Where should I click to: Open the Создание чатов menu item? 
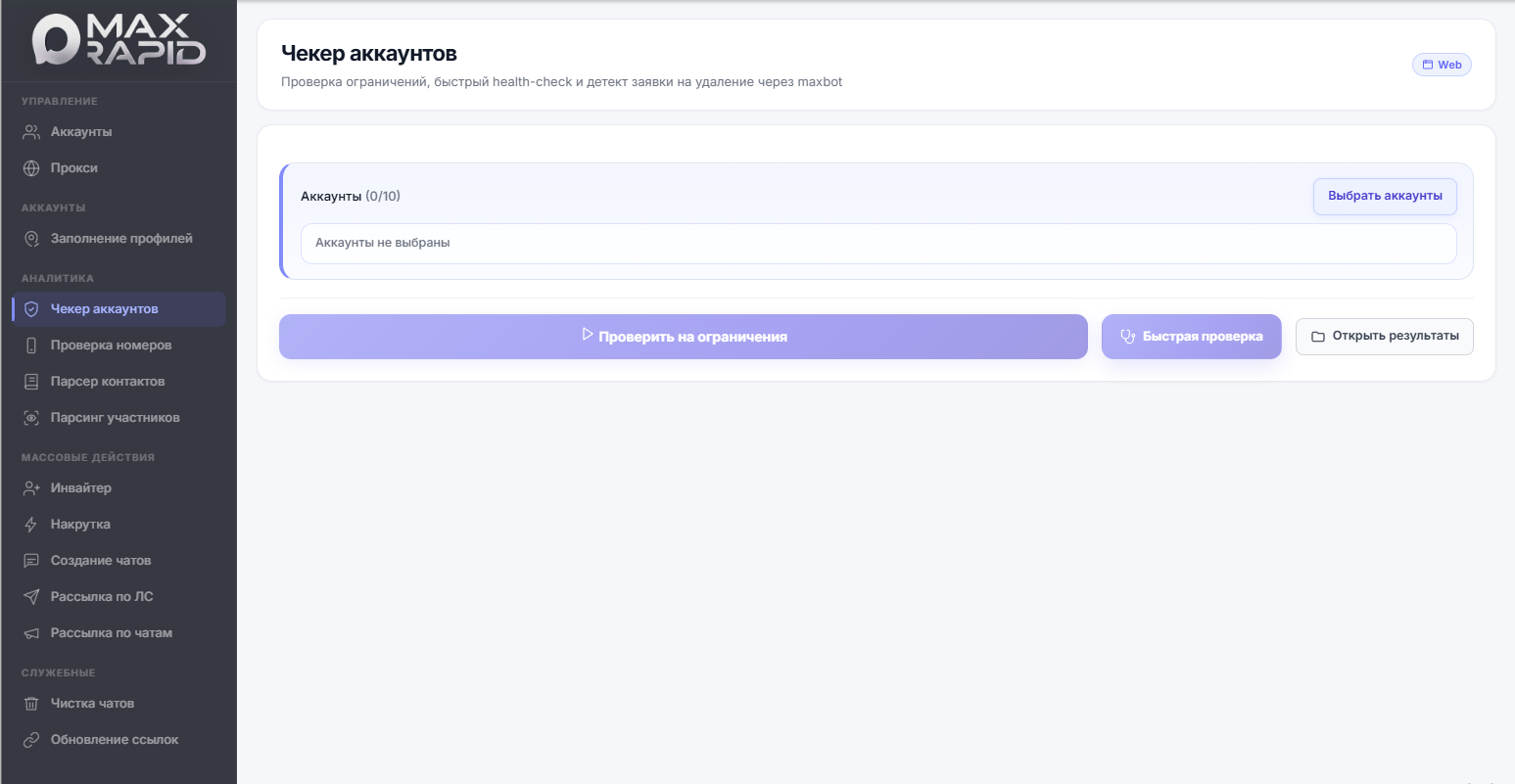[x=101, y=561]
